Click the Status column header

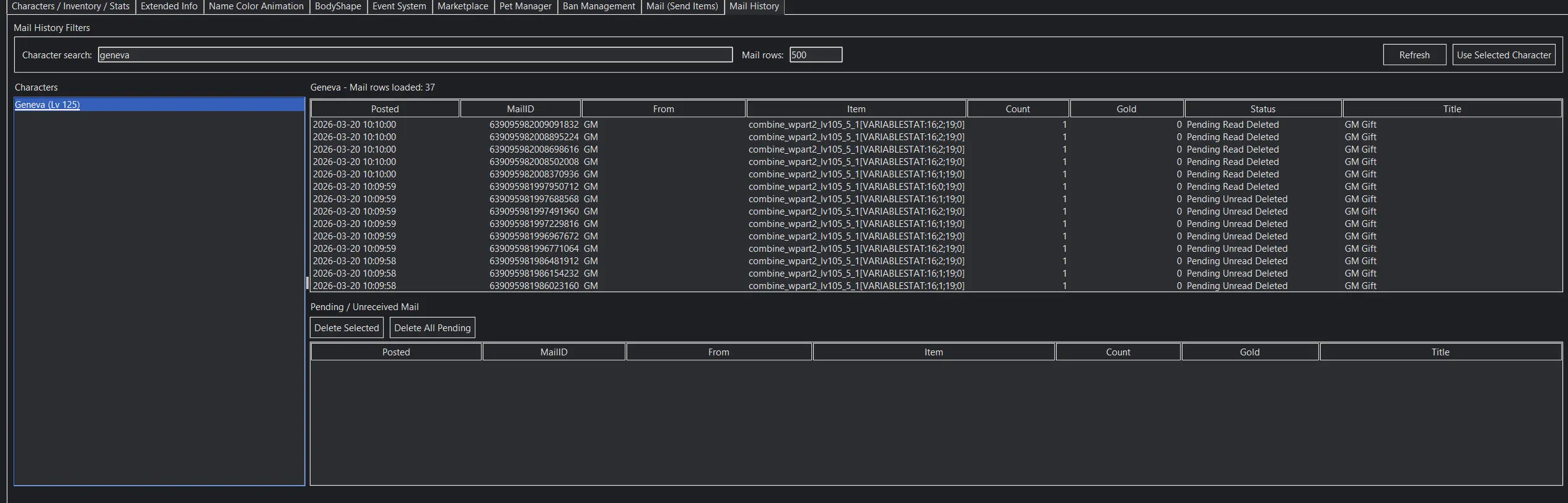[x=1263, y=109]
